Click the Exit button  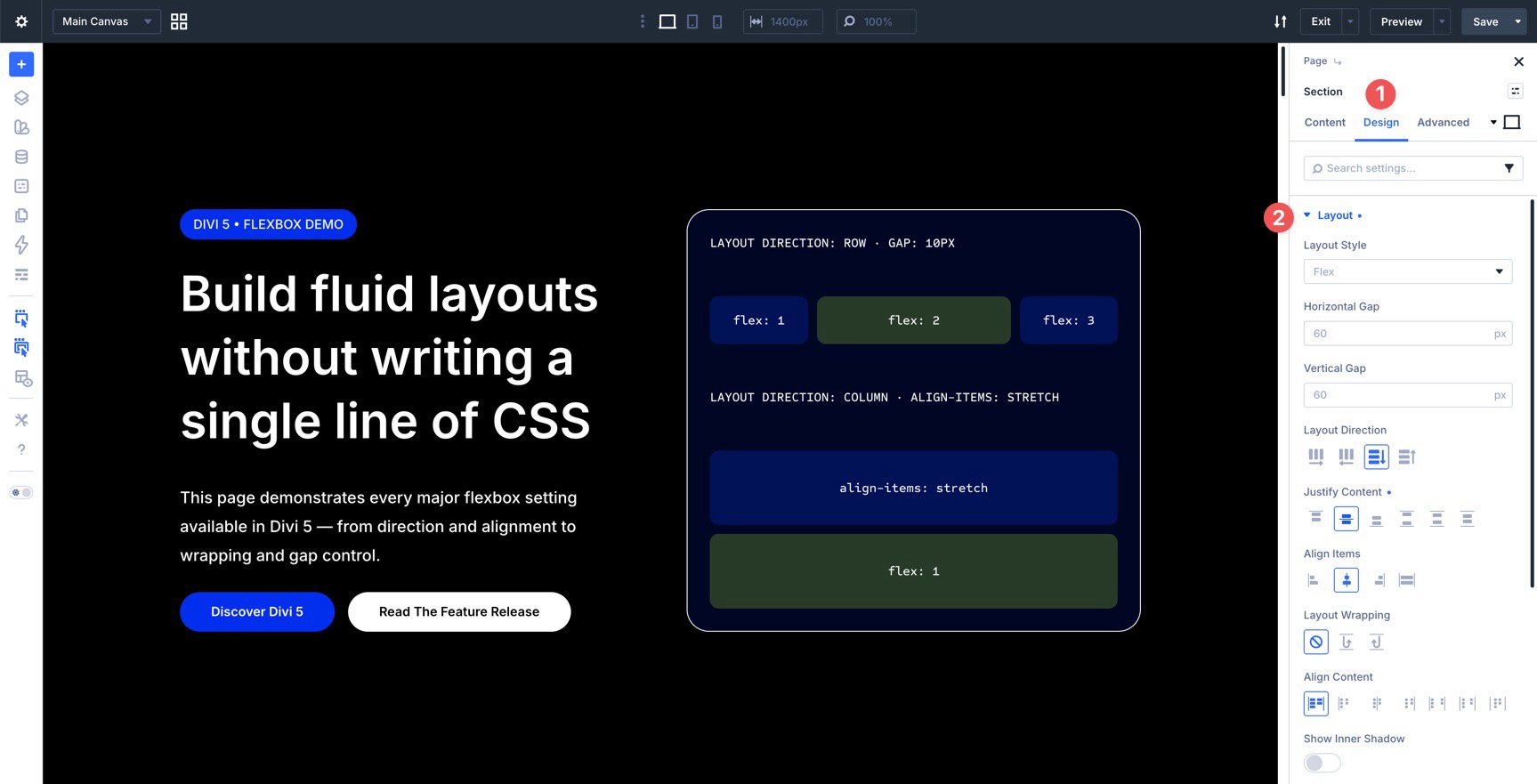[x=1321, y=21]
